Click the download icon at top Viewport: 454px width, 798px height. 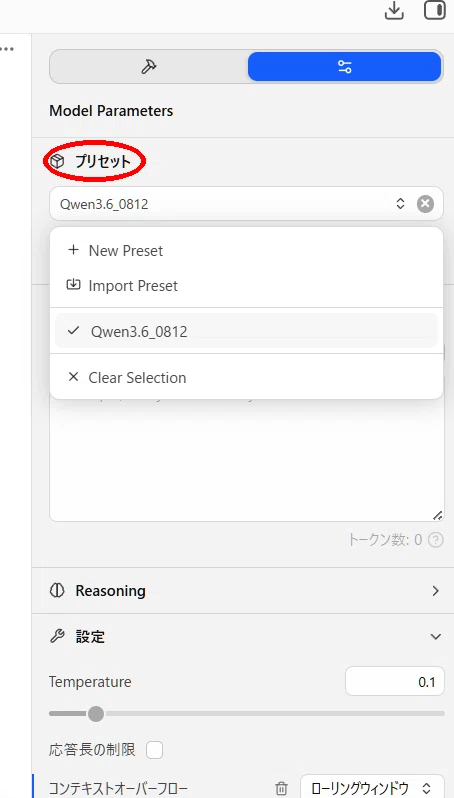click(394, 11)
